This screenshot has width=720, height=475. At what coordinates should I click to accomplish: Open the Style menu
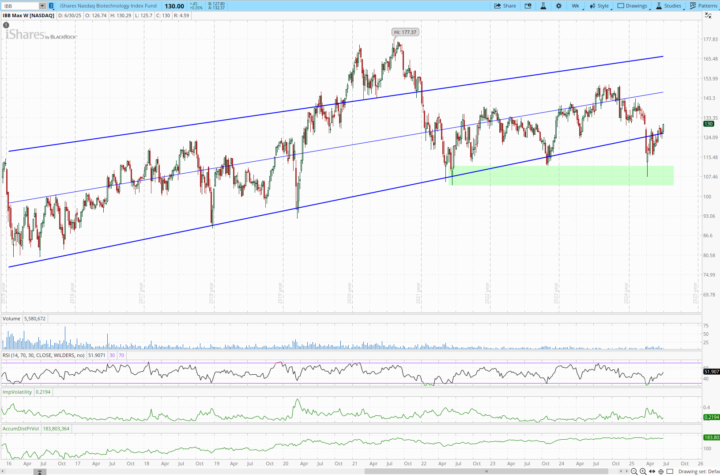600,6
